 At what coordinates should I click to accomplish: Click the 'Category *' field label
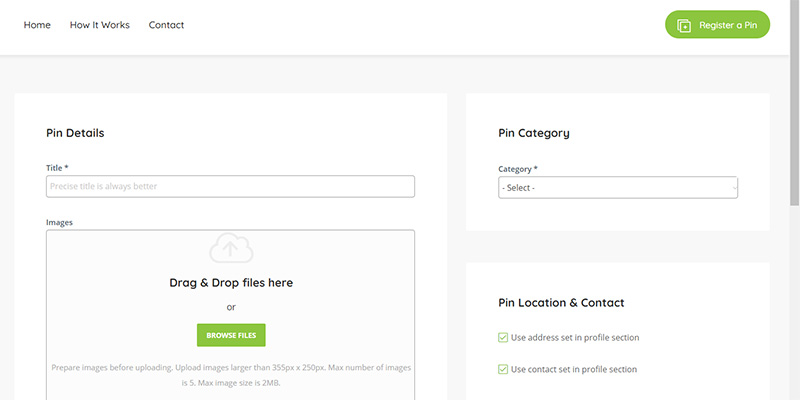(x=517, y=169)
